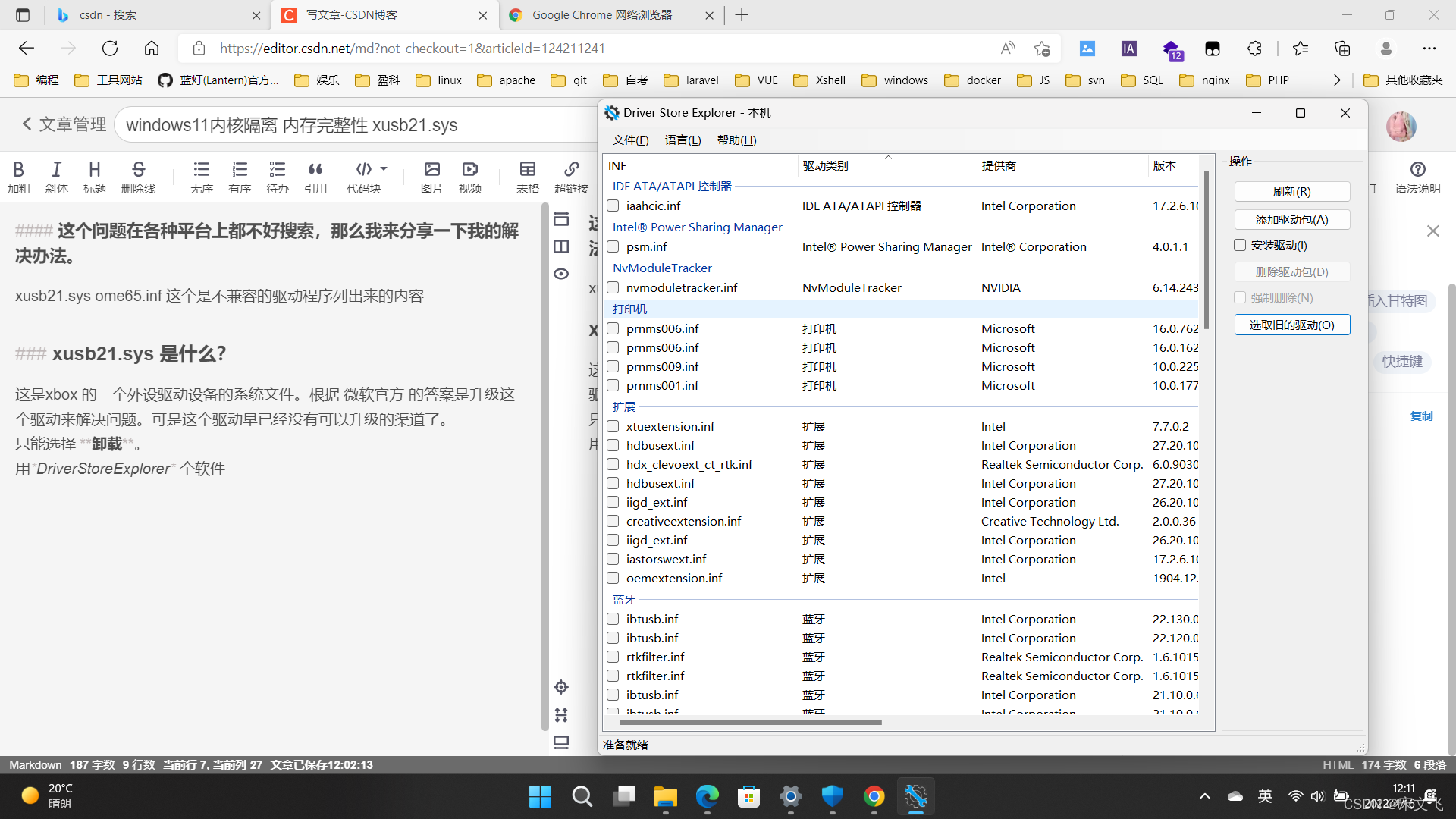The image size is (1456, 819).
Task: Insert a hyperlink (超链接)
Action: 571,169
